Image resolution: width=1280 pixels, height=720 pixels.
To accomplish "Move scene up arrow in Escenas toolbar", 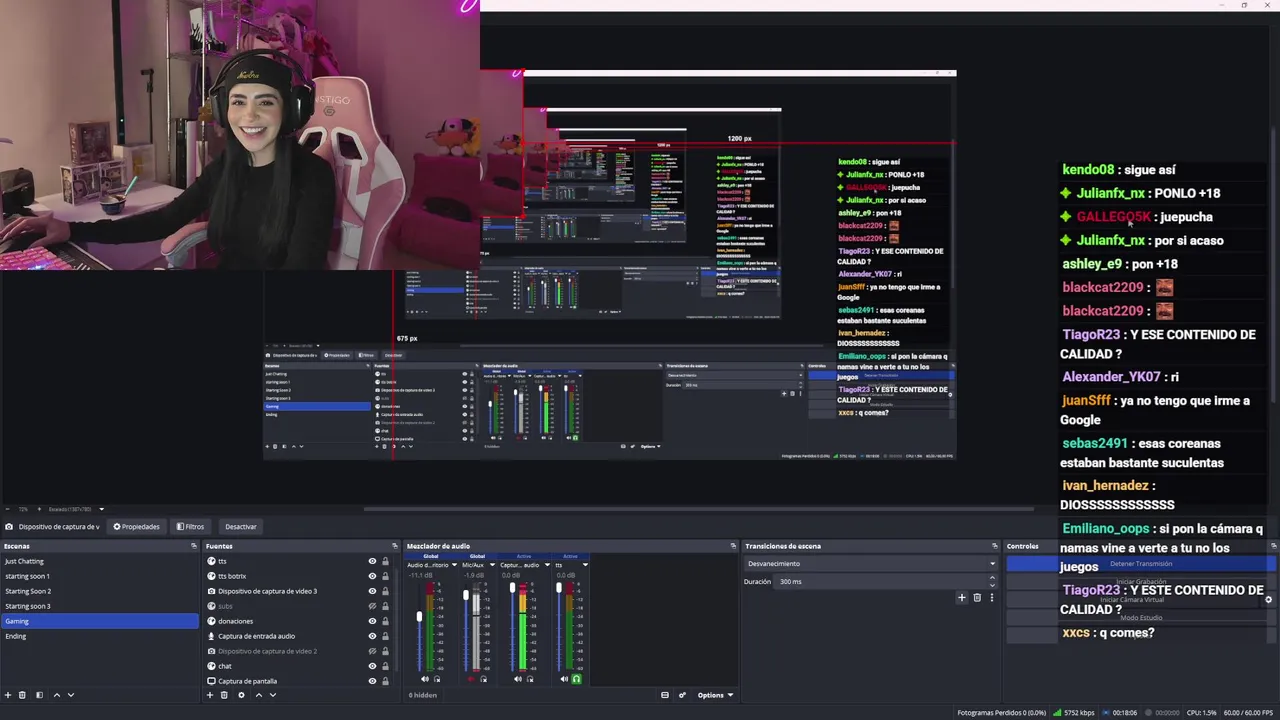I will (x=56, y=695).
